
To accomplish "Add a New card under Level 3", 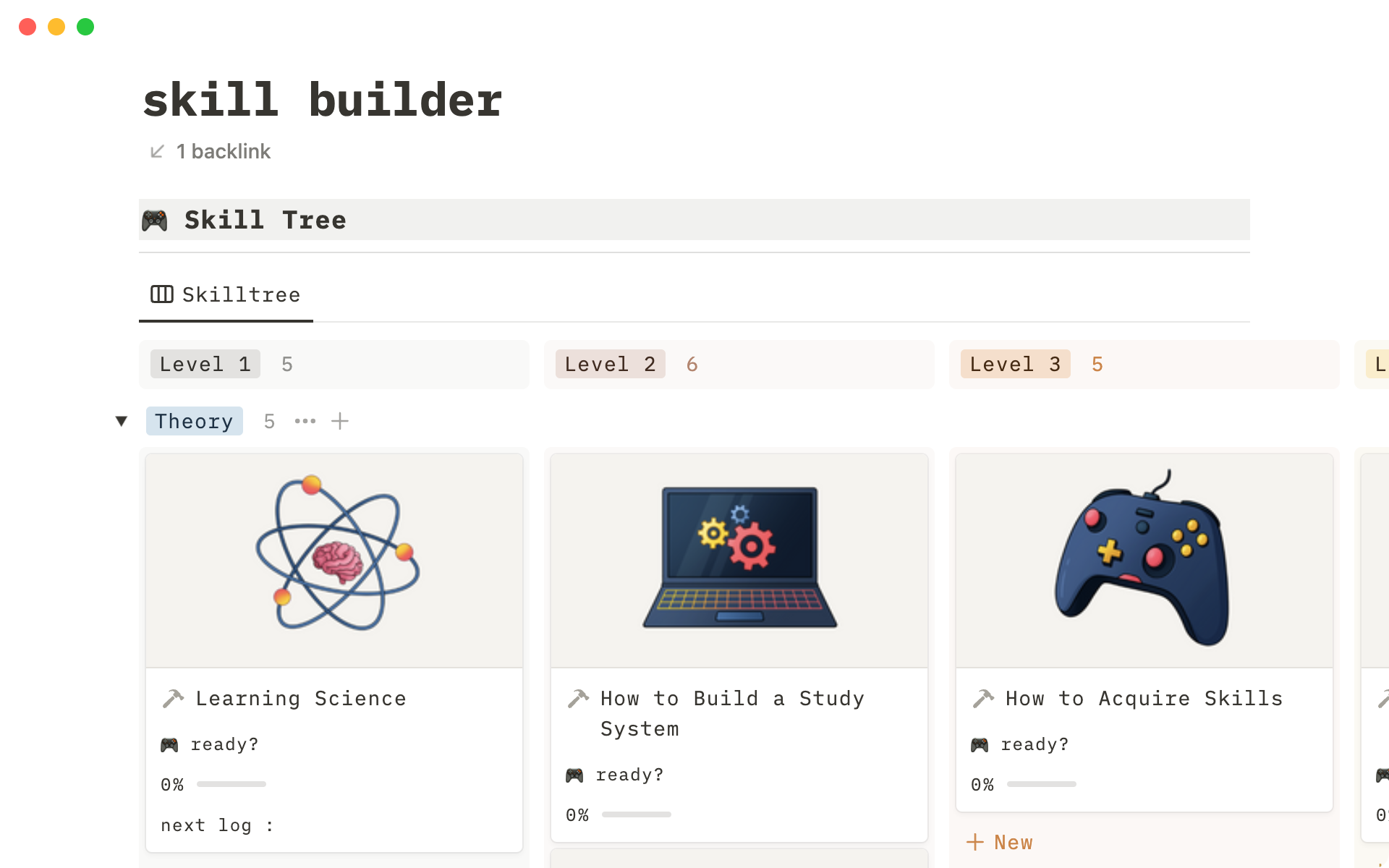I will tap(1000, 842).
